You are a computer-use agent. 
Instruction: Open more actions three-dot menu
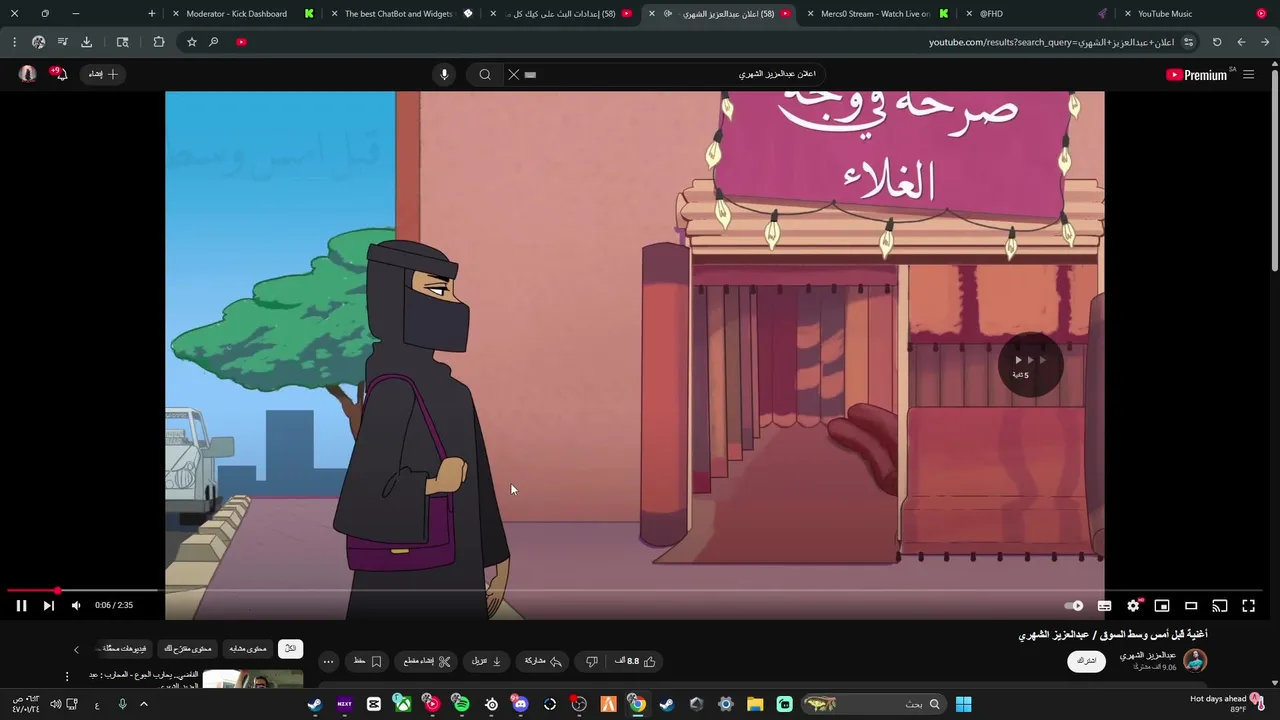click(x=328, y=661)
